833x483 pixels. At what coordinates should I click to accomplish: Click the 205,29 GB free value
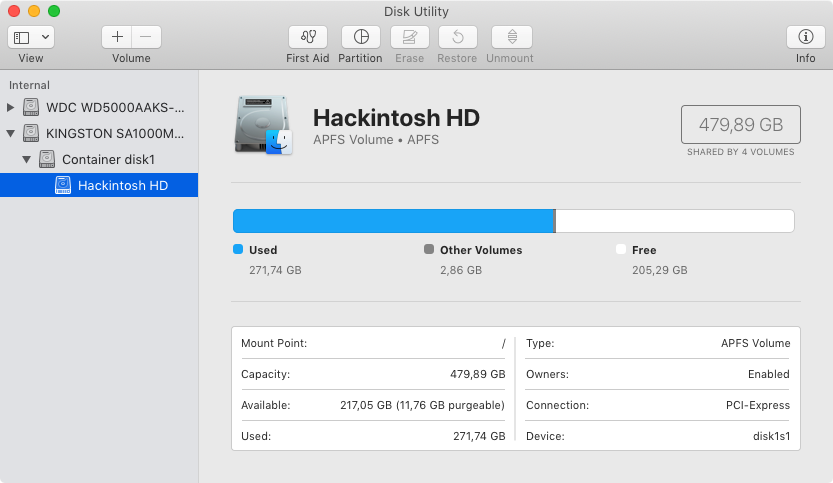(659, 270)
